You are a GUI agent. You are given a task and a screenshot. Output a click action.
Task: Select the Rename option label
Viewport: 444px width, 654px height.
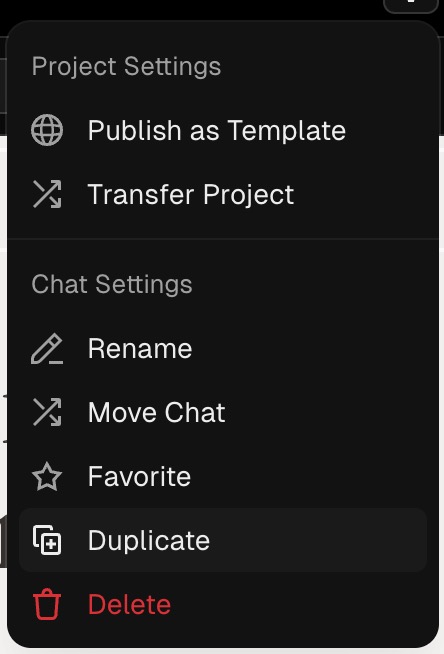(x=140, y=349)
